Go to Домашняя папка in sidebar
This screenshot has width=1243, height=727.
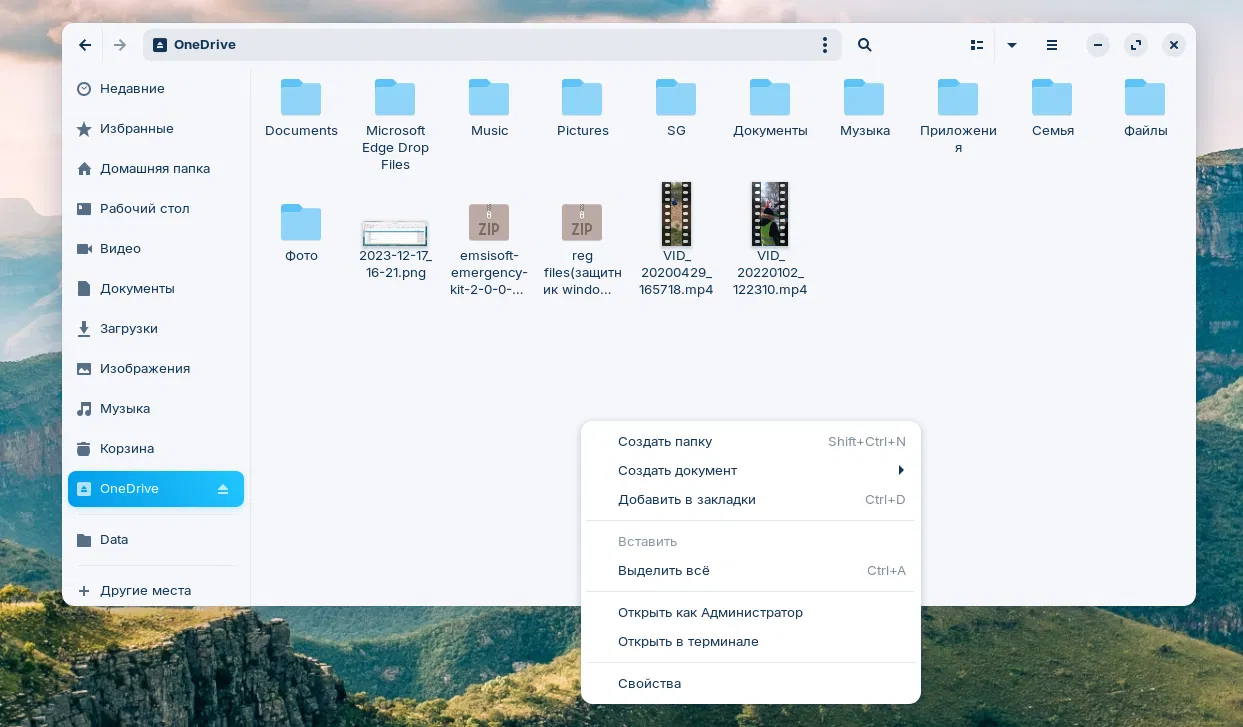click(x=156, y=169)
